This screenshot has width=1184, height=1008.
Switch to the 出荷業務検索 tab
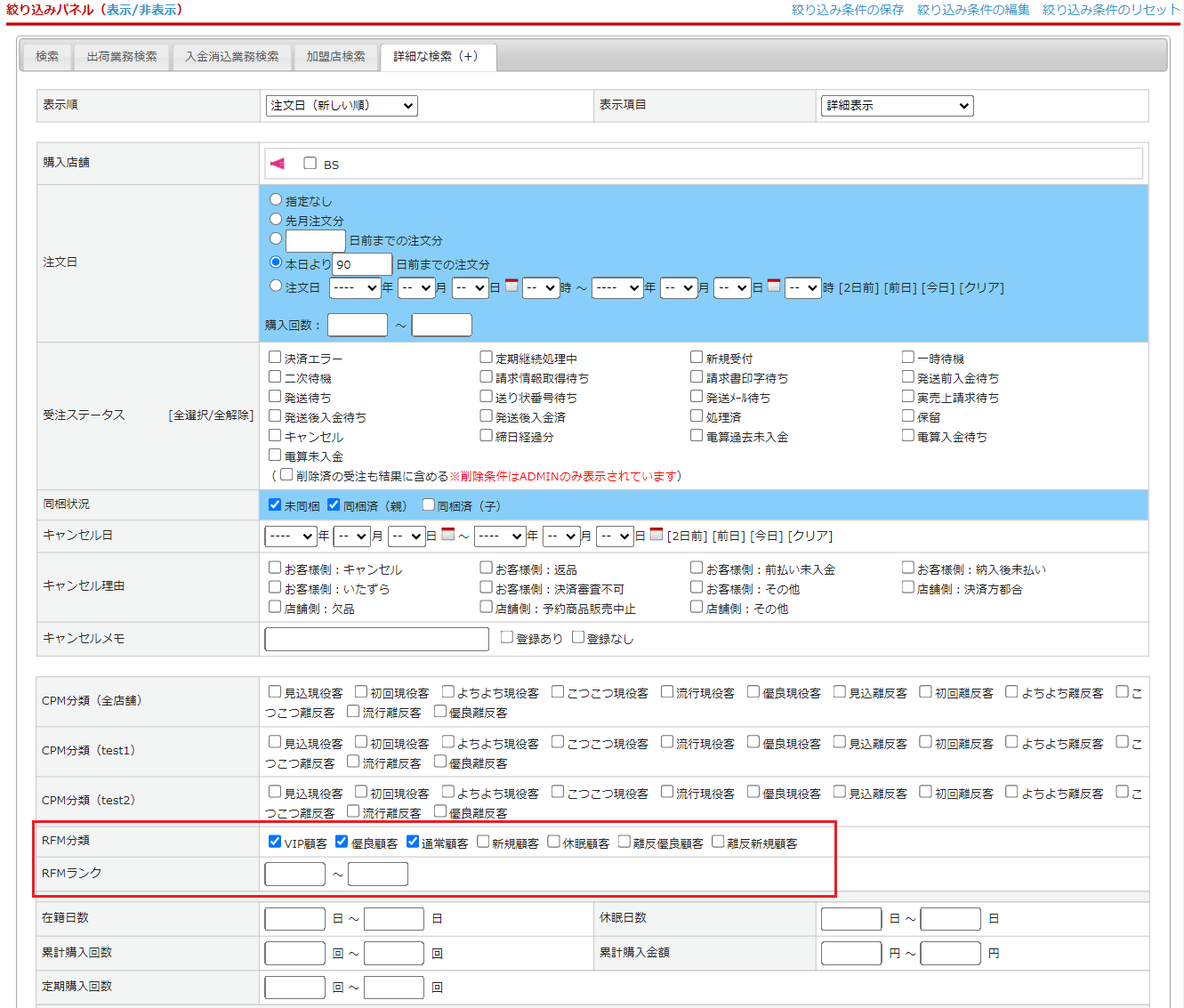click(x=122, y=57)
